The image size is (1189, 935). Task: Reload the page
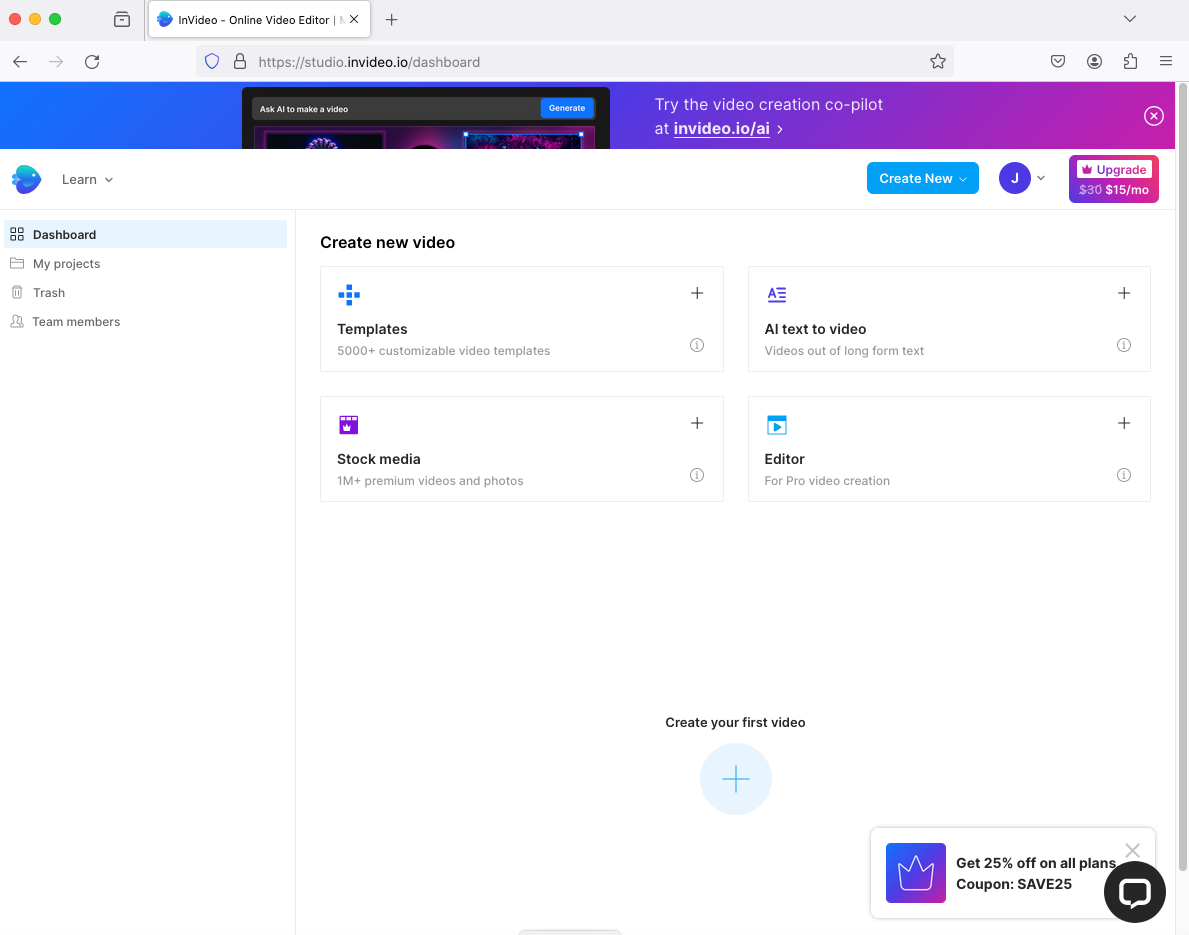(92, 62)
